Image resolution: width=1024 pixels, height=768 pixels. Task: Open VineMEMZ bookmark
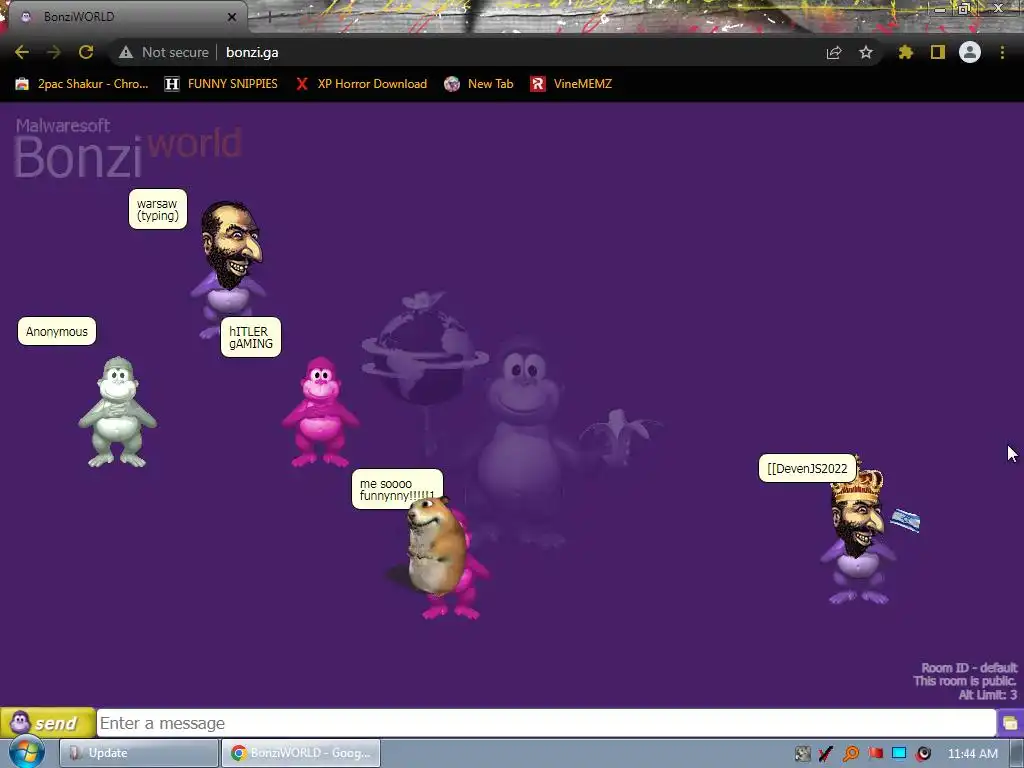tap(571, 84)
